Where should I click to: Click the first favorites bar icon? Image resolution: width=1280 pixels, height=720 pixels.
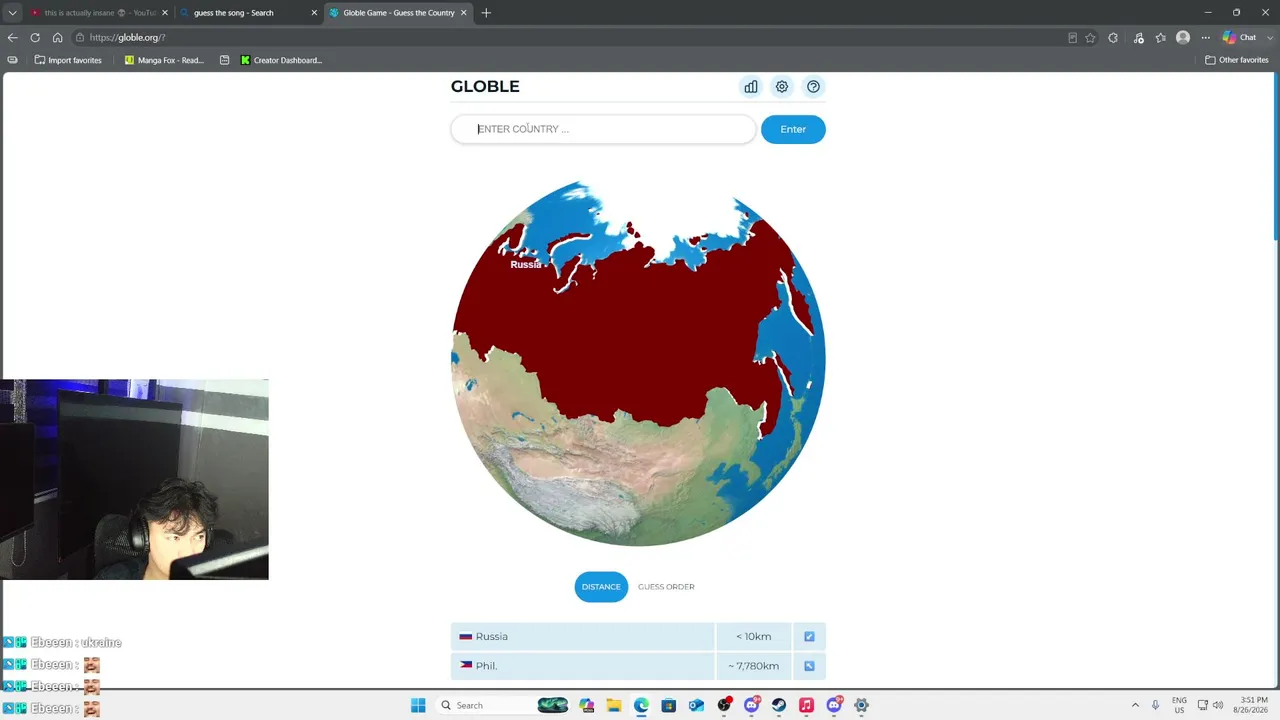click(12, 60)
